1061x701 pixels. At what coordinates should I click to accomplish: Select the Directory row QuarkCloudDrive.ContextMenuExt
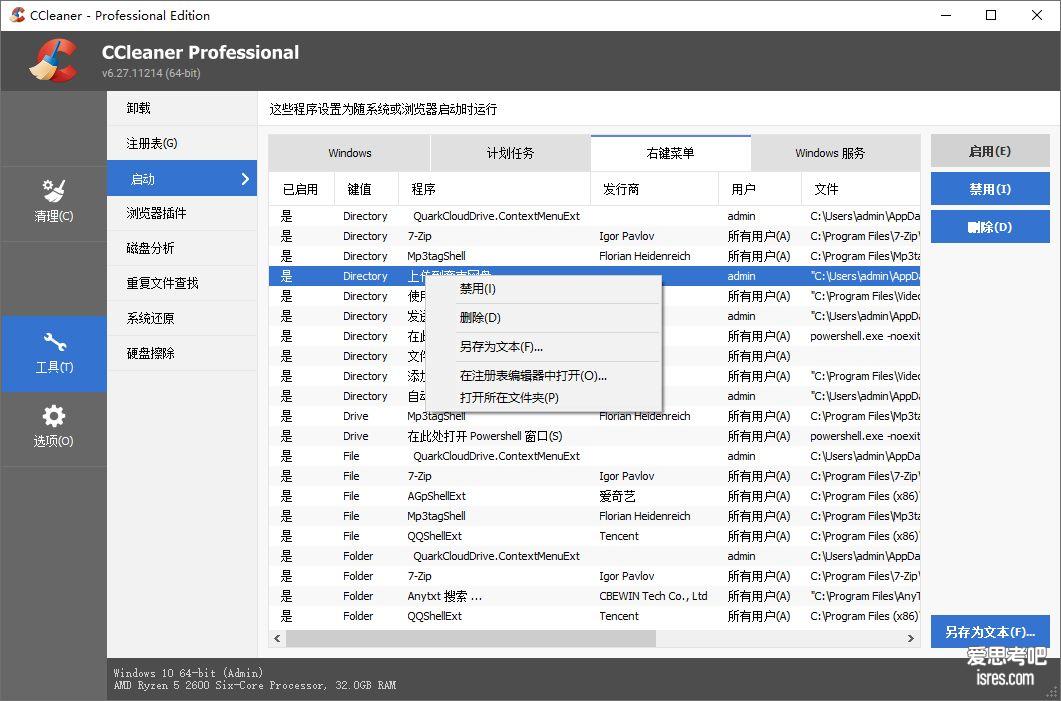tap(594, 216)
